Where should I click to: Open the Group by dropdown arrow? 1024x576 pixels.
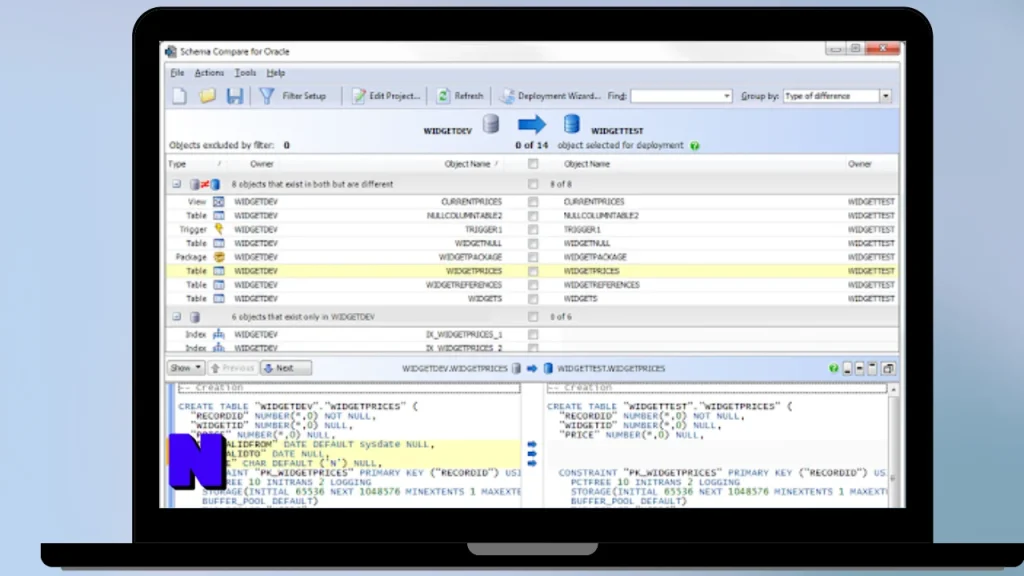pos(886,96)
